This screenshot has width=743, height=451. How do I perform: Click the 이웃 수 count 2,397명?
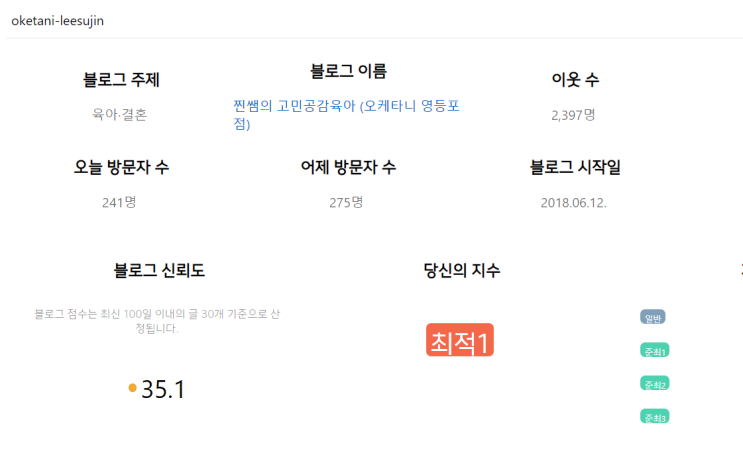point(574,114)
